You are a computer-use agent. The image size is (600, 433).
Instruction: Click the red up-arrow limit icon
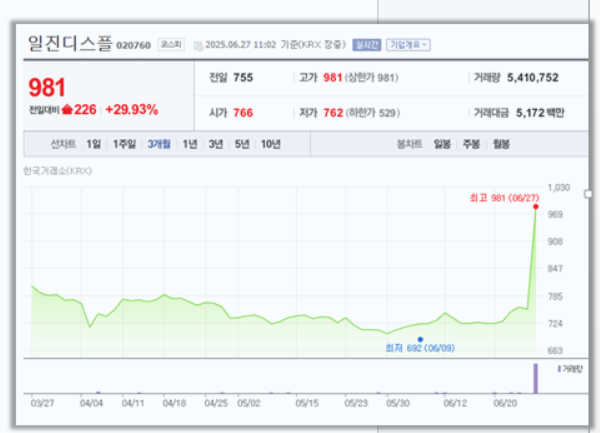[x=67, y=109]
